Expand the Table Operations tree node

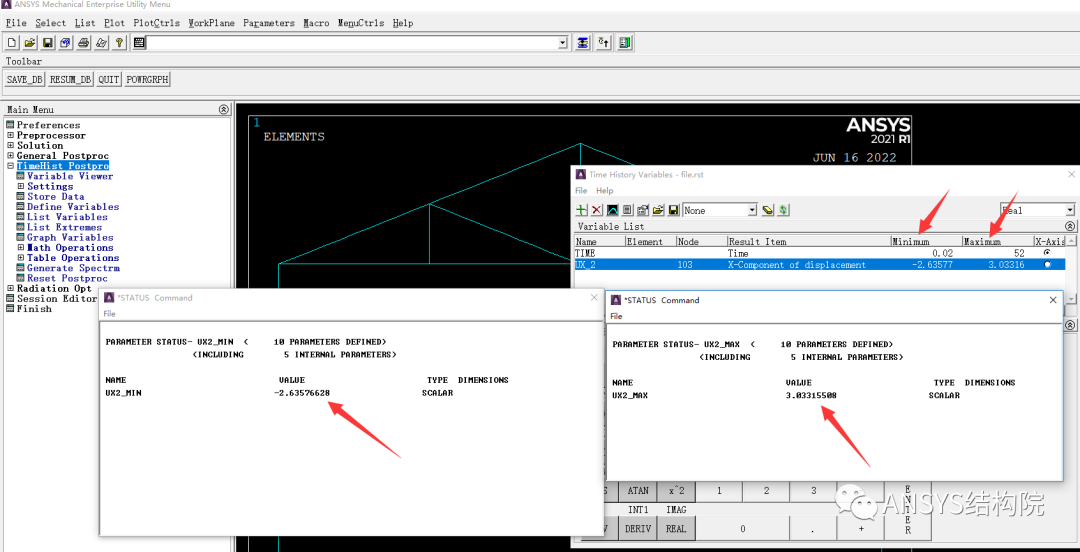[21, 258]
